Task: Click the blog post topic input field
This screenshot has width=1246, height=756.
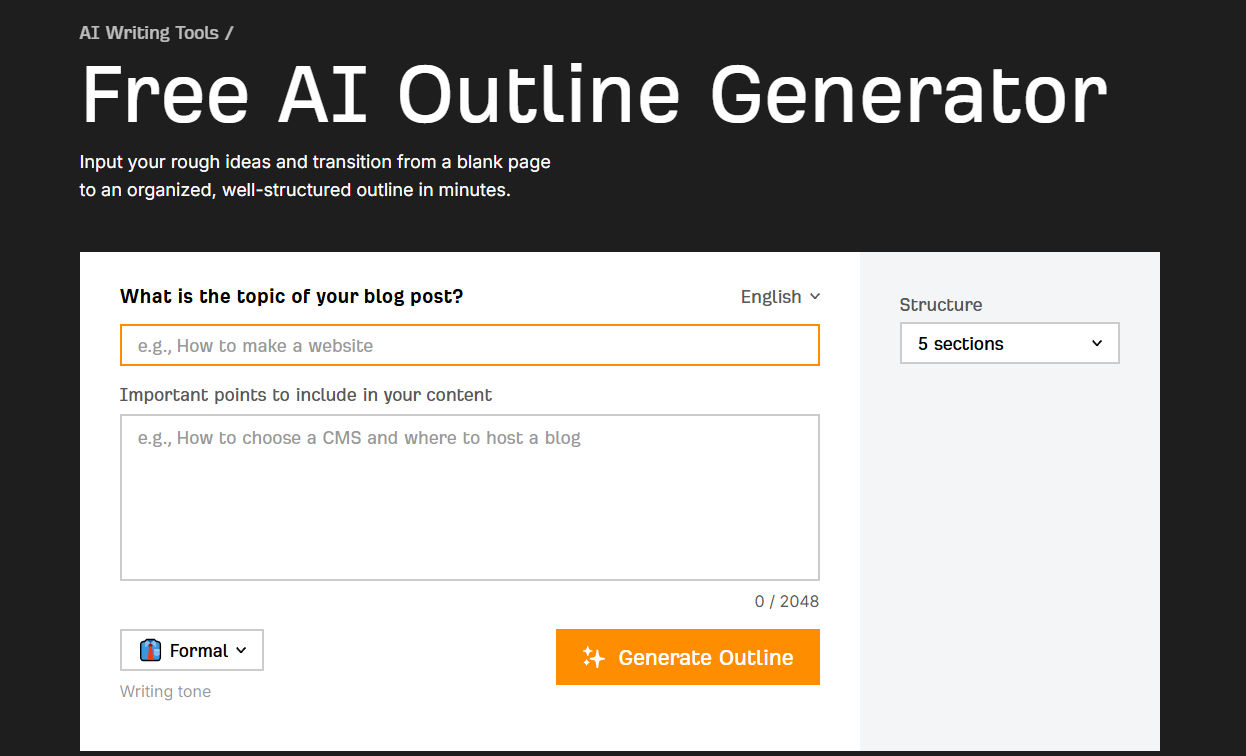Action: point(469,344)
